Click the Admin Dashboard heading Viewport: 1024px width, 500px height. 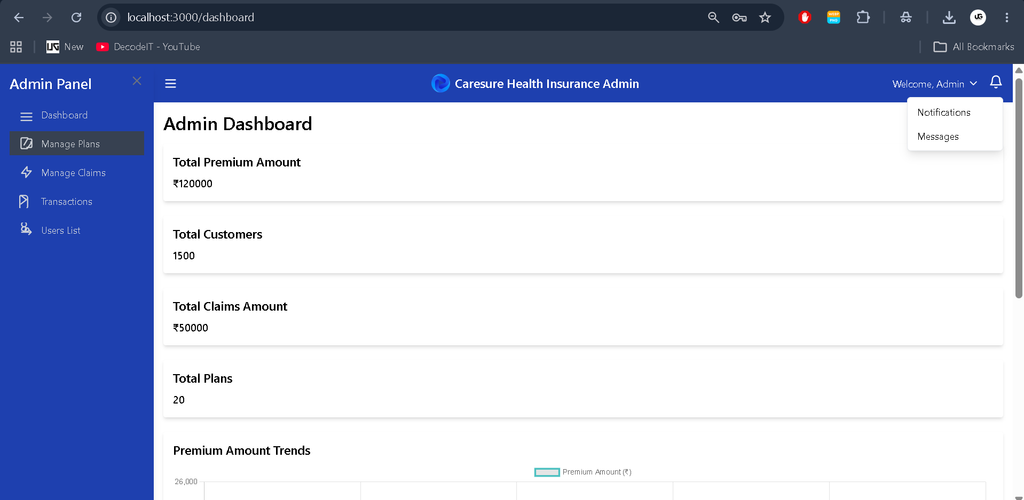[238, 123]
